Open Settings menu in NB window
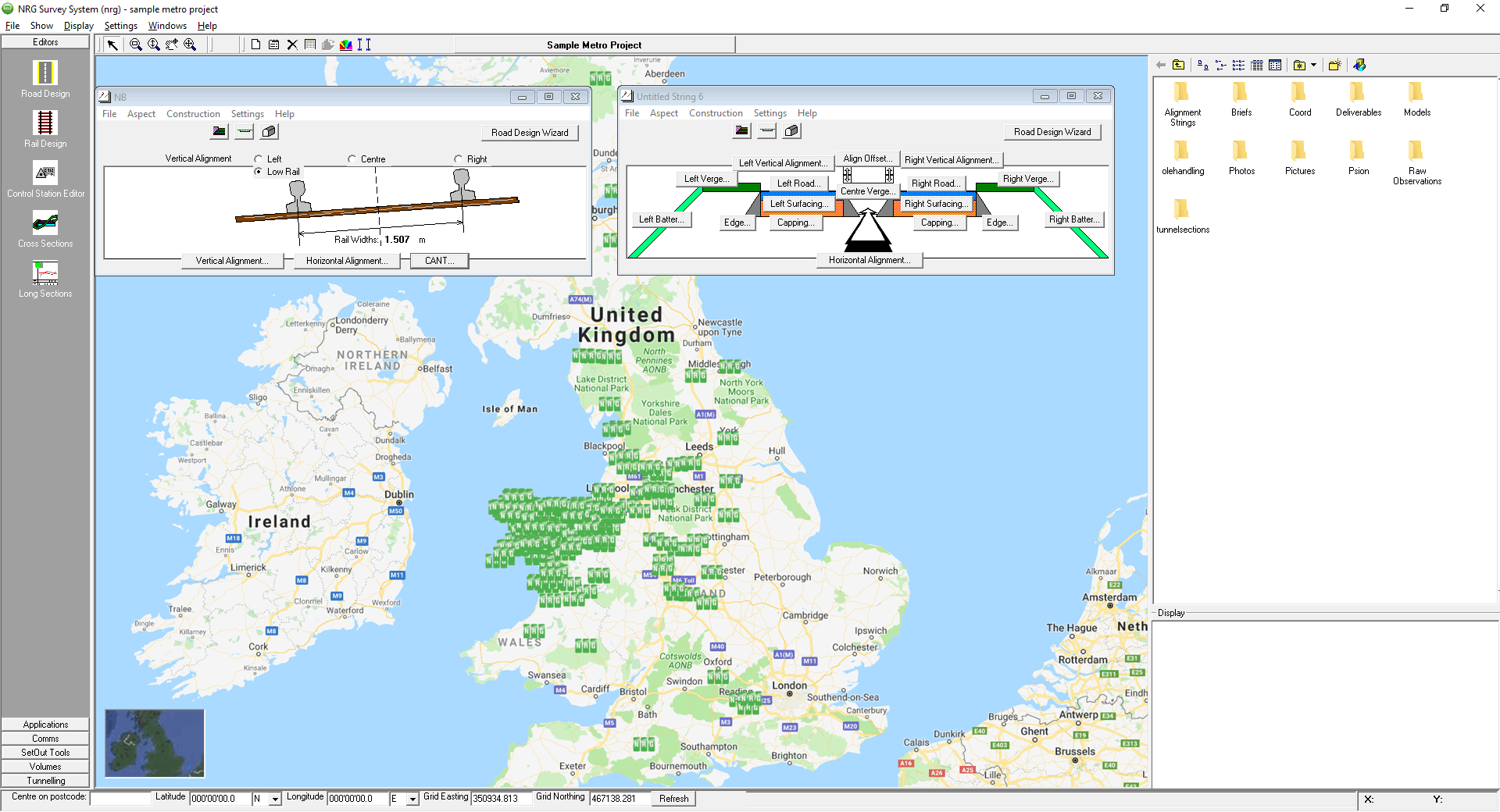 247,114
